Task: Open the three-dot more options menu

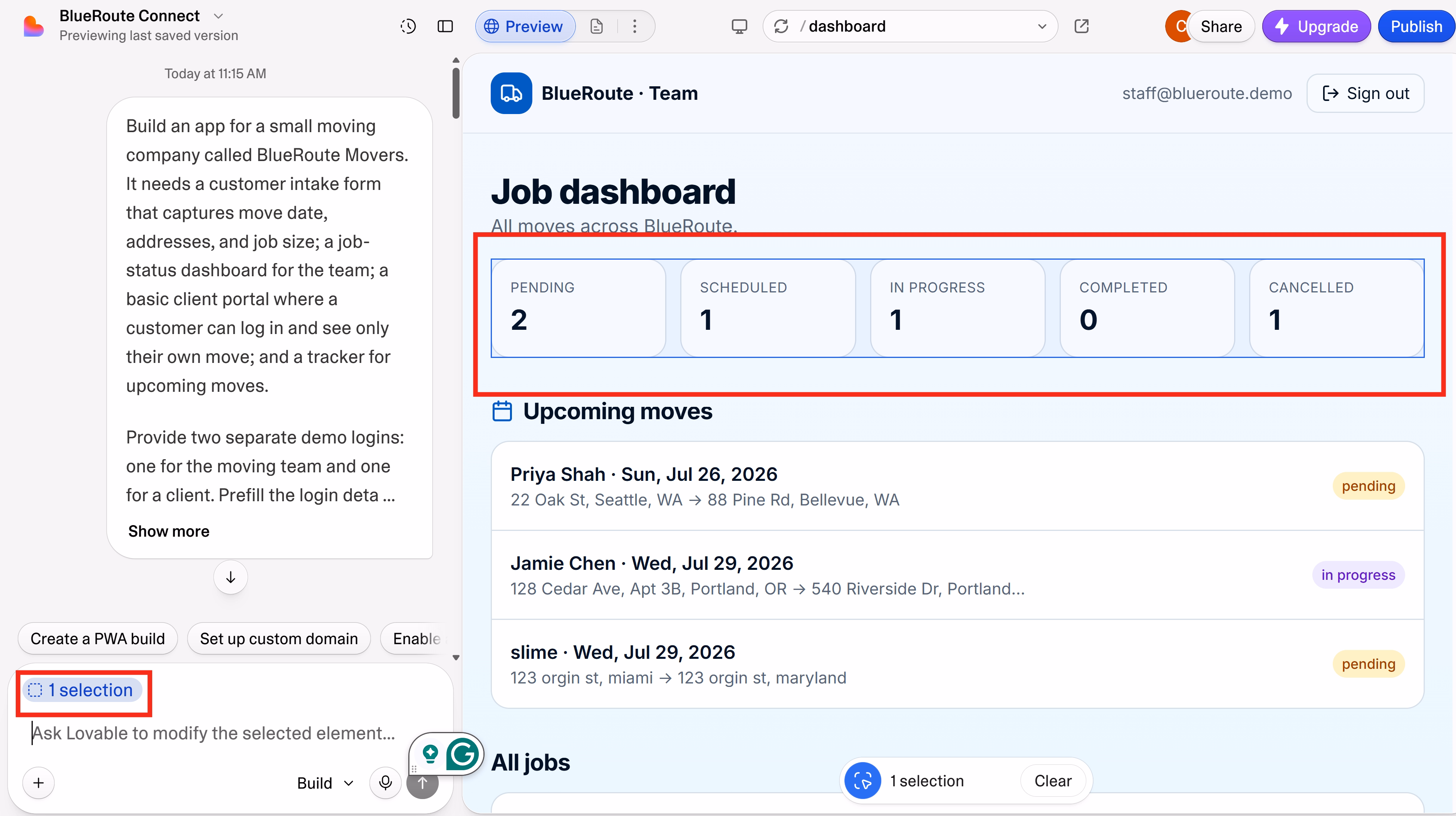Action: point(635,26)
